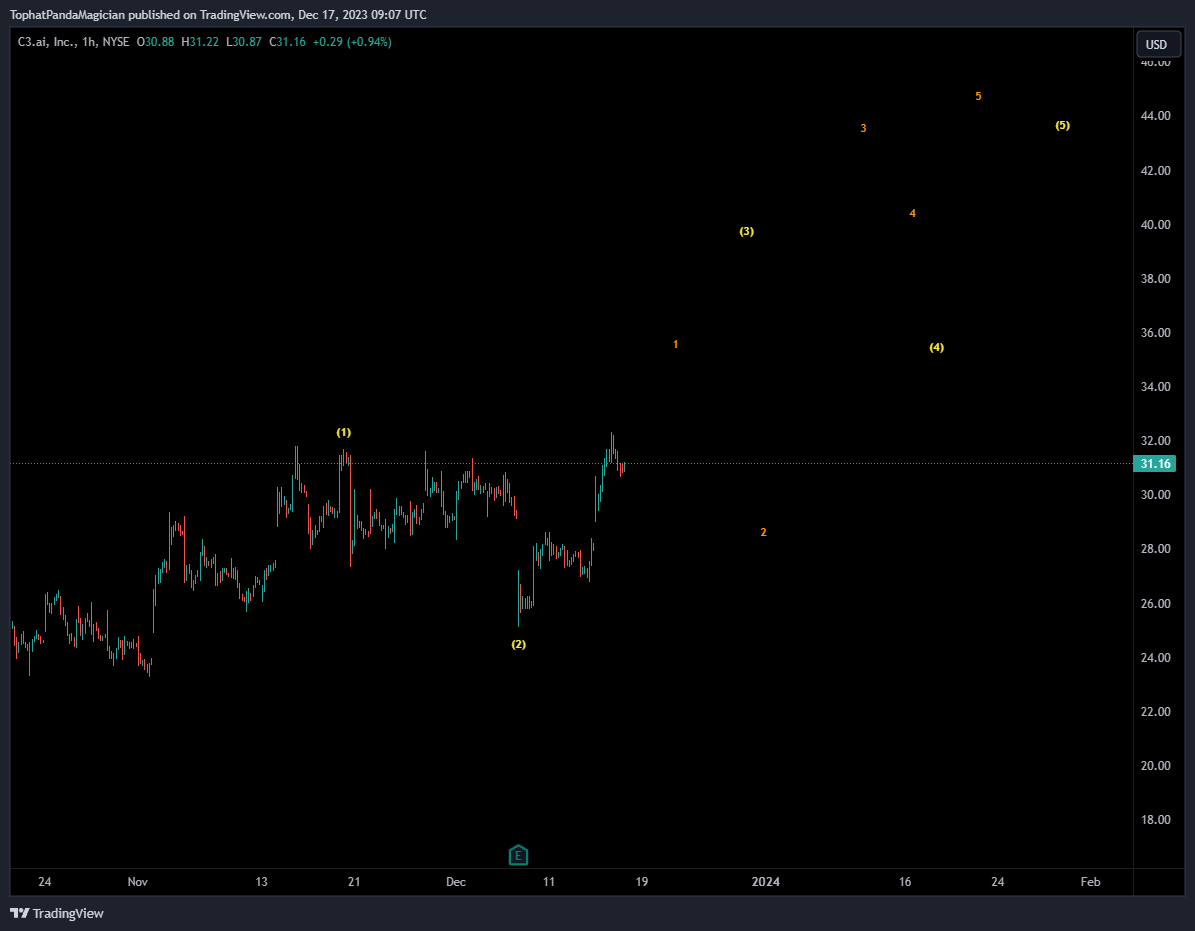The image size is (1195, 931).
Task: Select the yellow (3) wave label
Action: (747, 231)
